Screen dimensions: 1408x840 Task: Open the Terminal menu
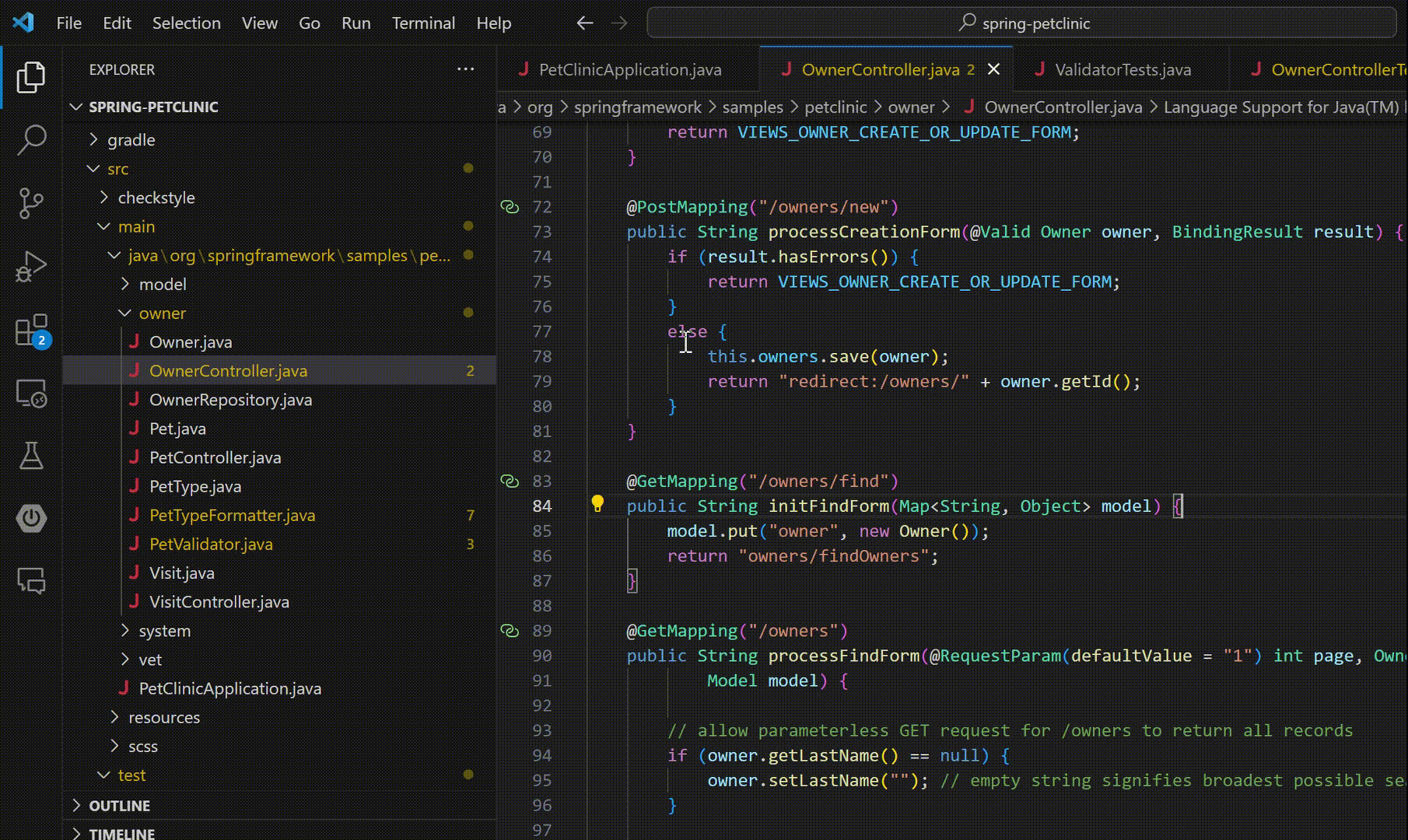(423, 23)
